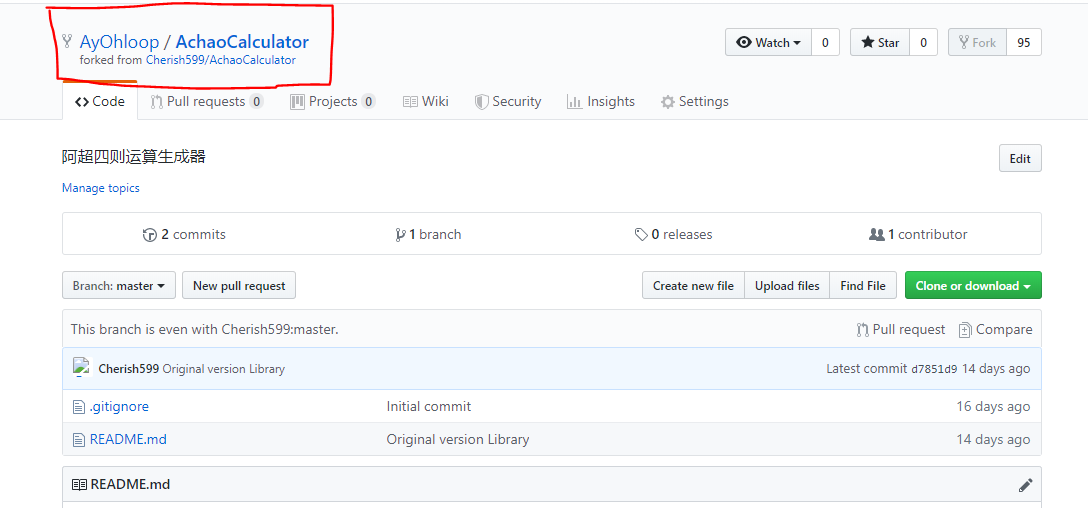This screenshot has width=1088, height=508.
Task: View the stargazers count next to Star
Action: pyautogui.click(x=924, y=42)
